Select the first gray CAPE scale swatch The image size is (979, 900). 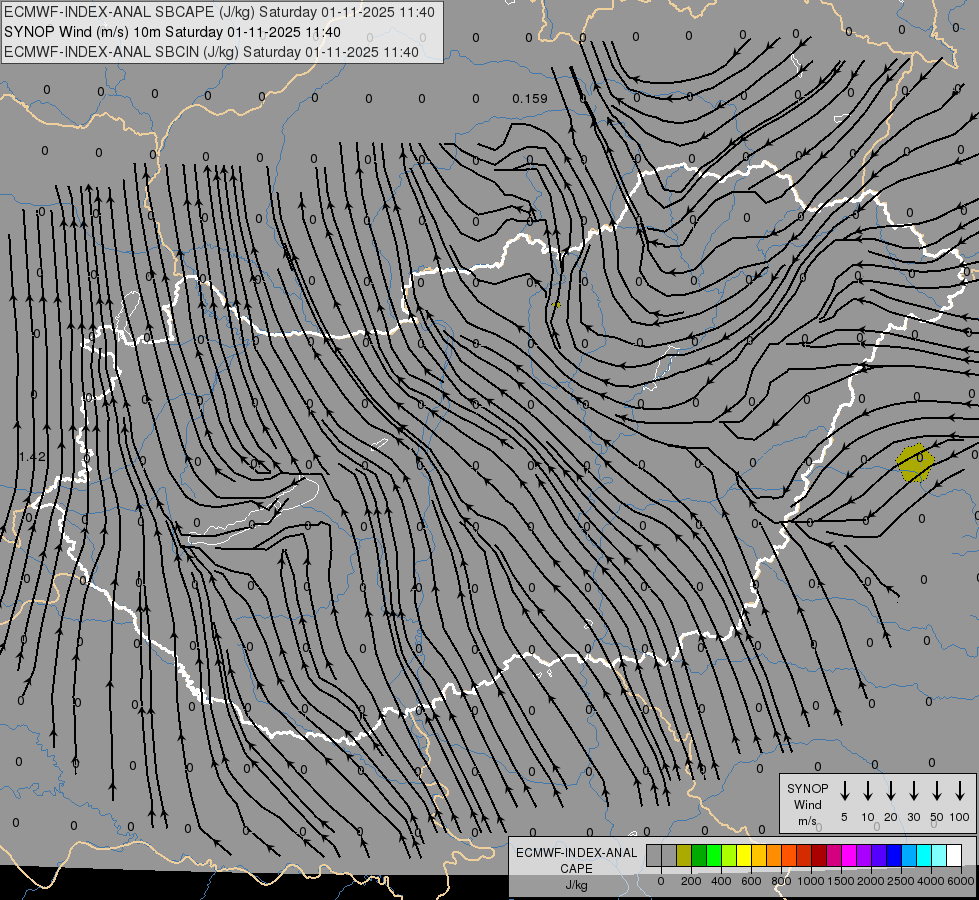pyautogui.click(x=654, y=855)
